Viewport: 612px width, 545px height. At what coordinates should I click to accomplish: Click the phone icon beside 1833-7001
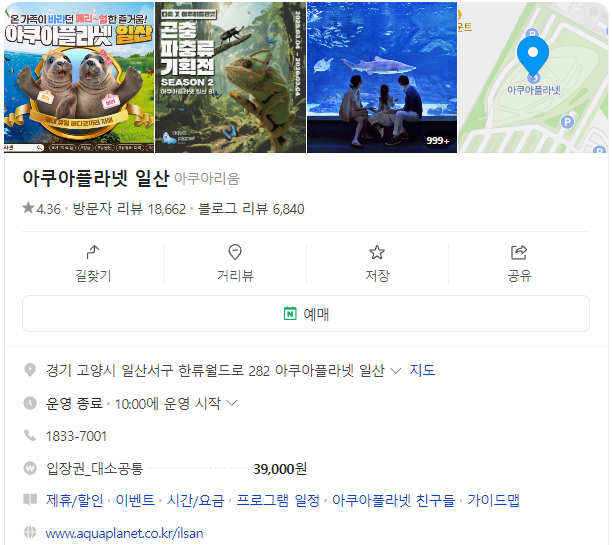30,435
